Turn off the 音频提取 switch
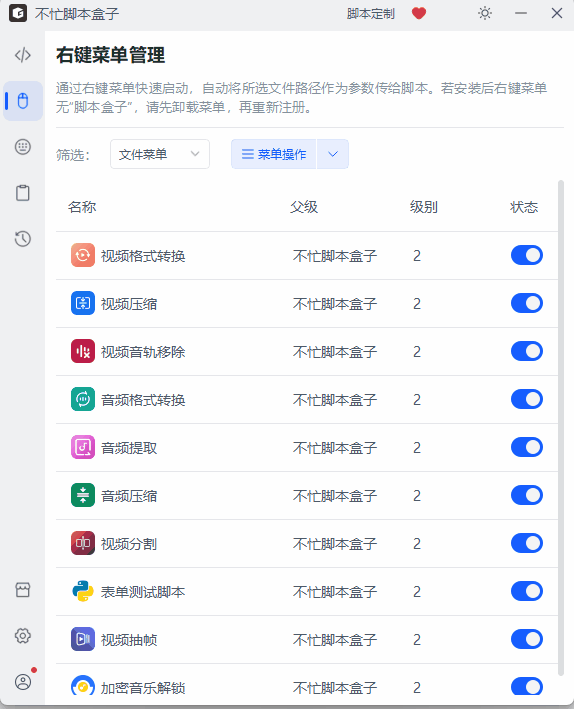Viewport: 574px width, 709px height. [527, 447]
